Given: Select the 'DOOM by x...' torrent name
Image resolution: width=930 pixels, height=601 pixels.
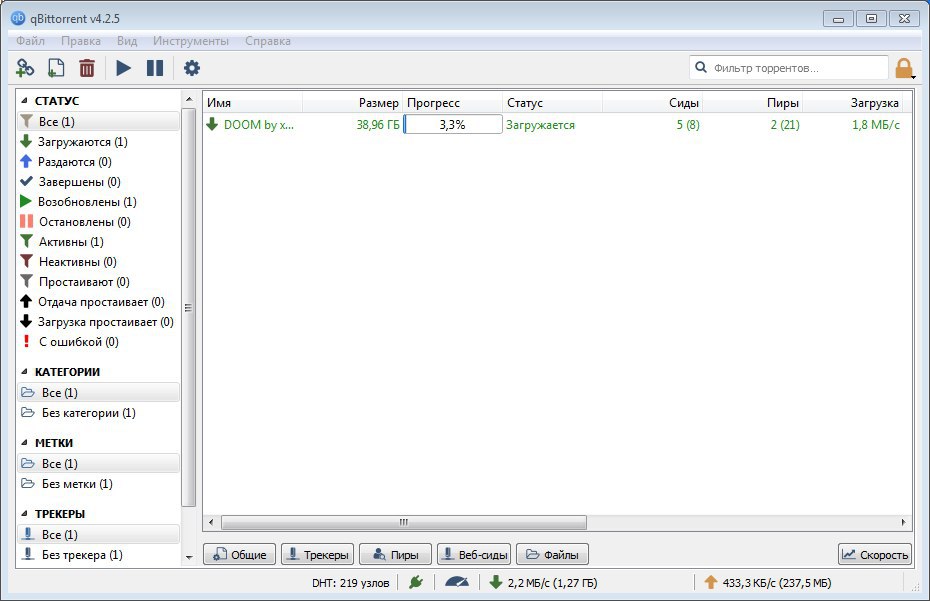Looking at the screenshot, I should click(259, 125).
